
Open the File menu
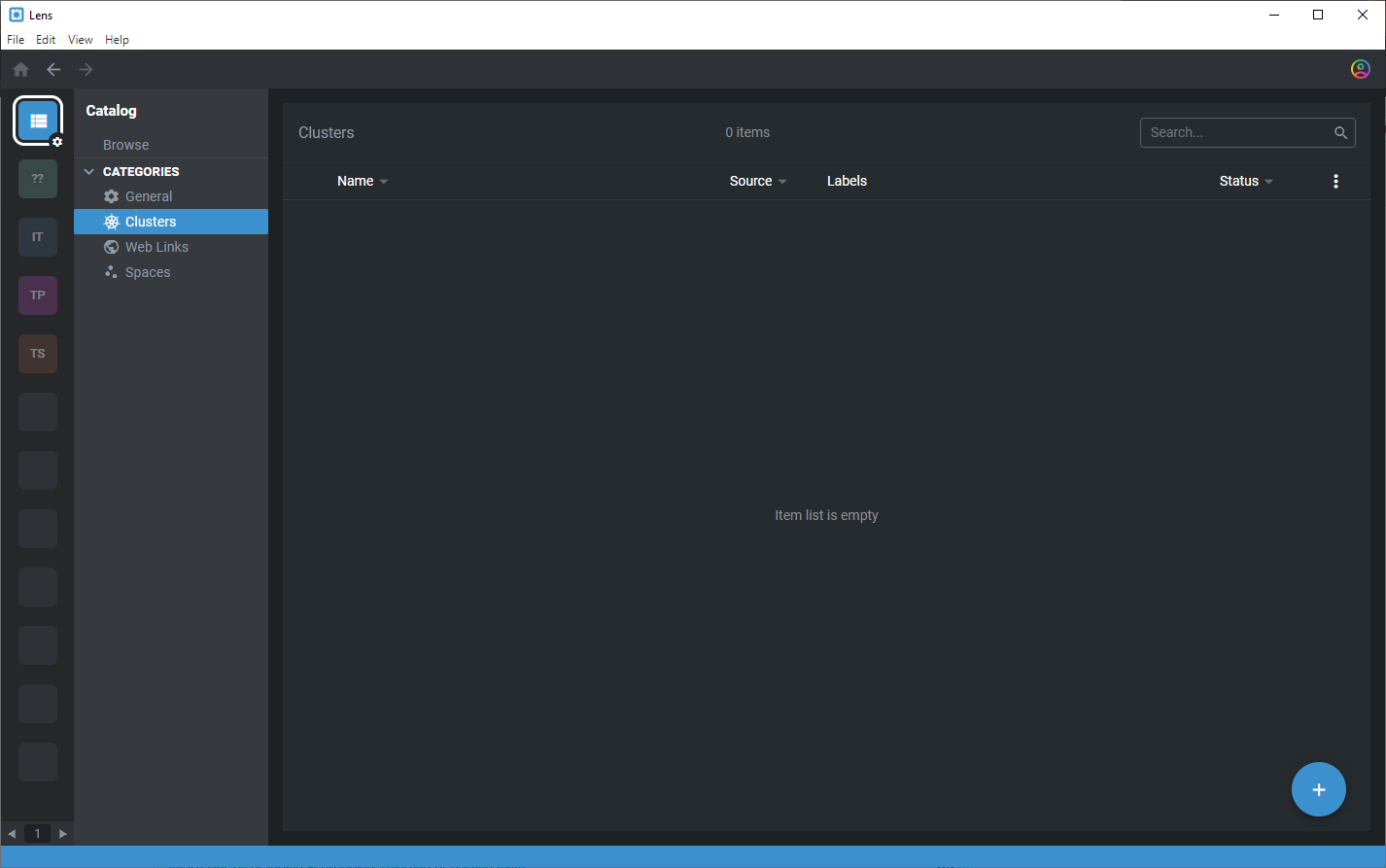click(x=16, y=40)
